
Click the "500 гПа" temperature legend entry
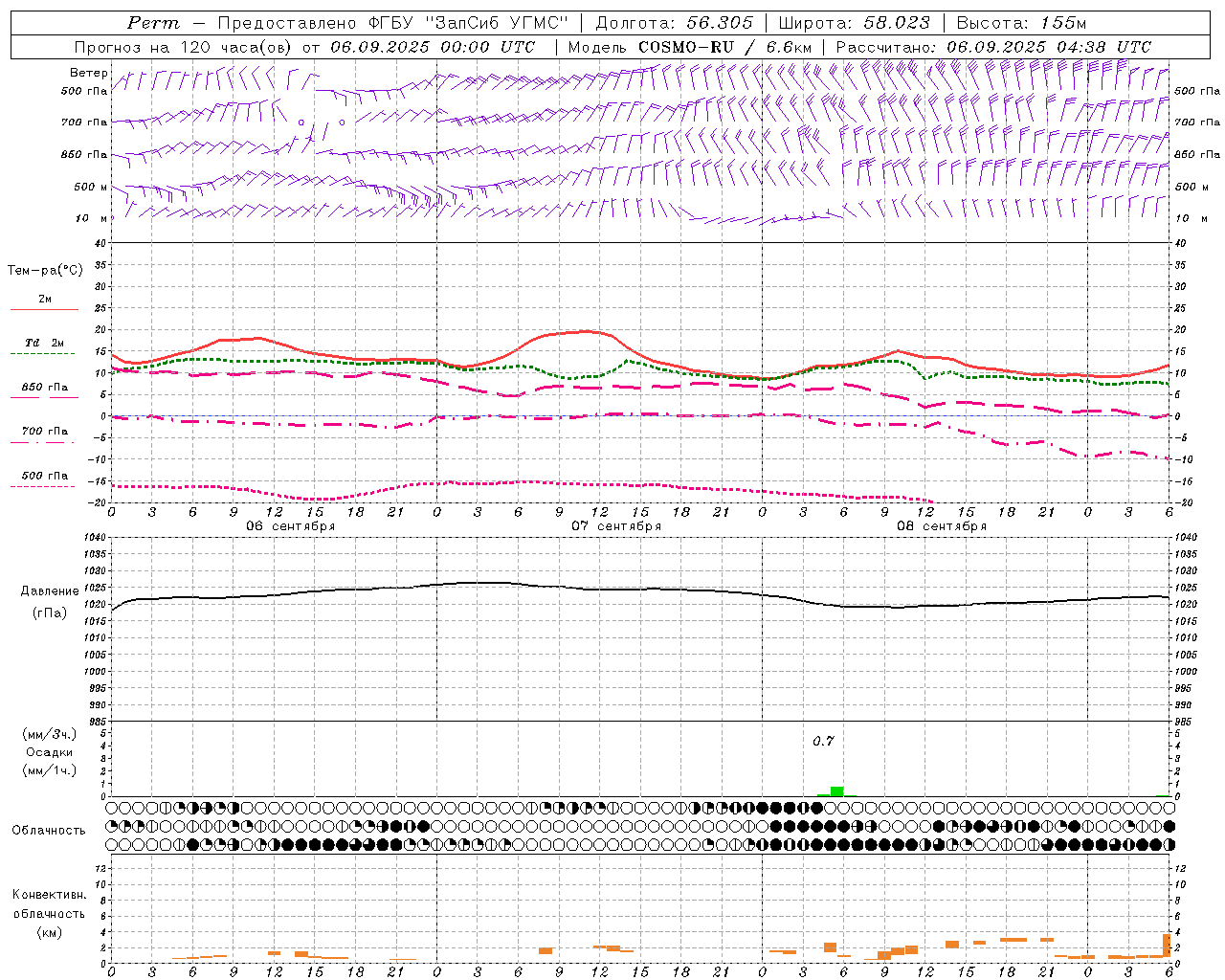(45, 476)
